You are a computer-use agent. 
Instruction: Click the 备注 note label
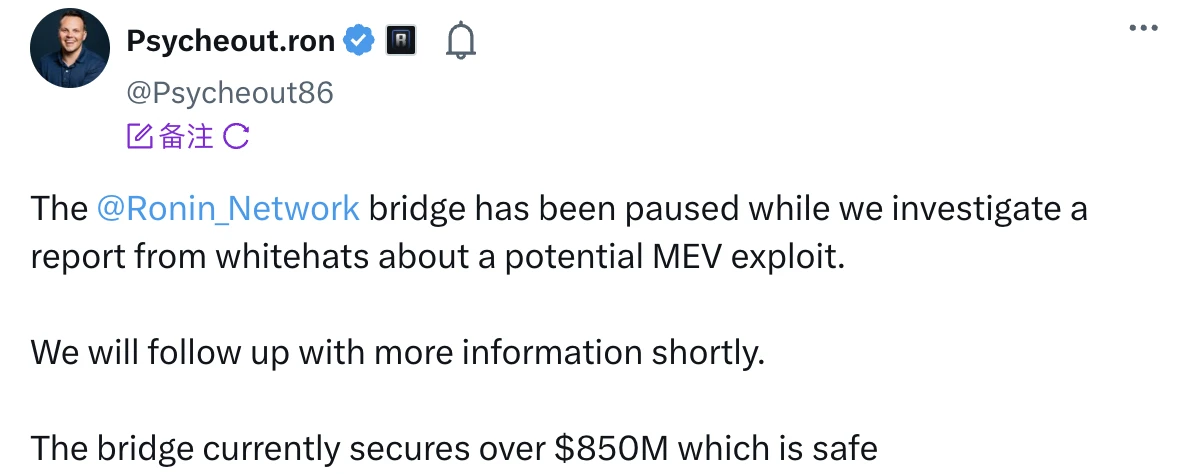coord(186,137)
